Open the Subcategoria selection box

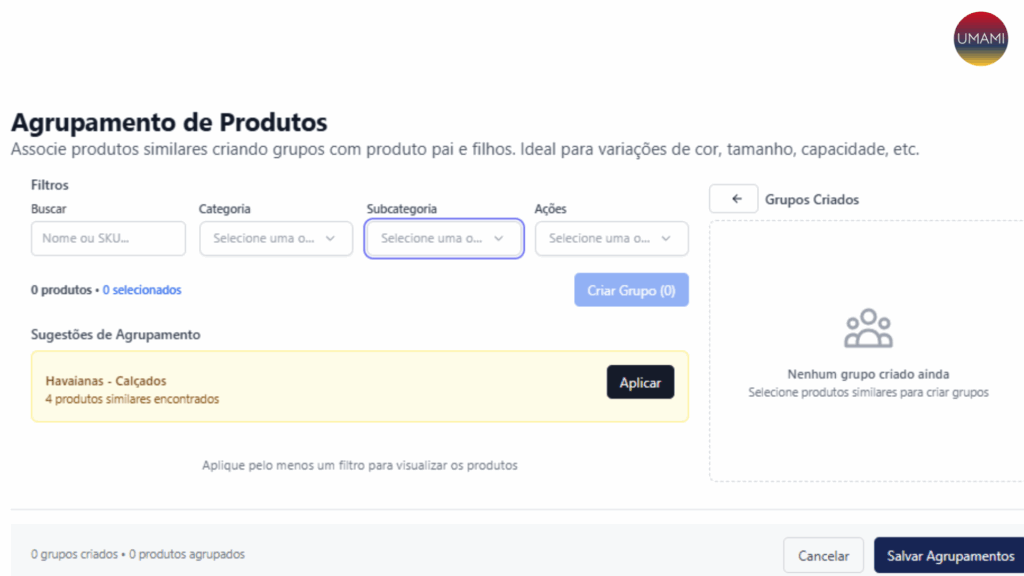tap(443, 238)
